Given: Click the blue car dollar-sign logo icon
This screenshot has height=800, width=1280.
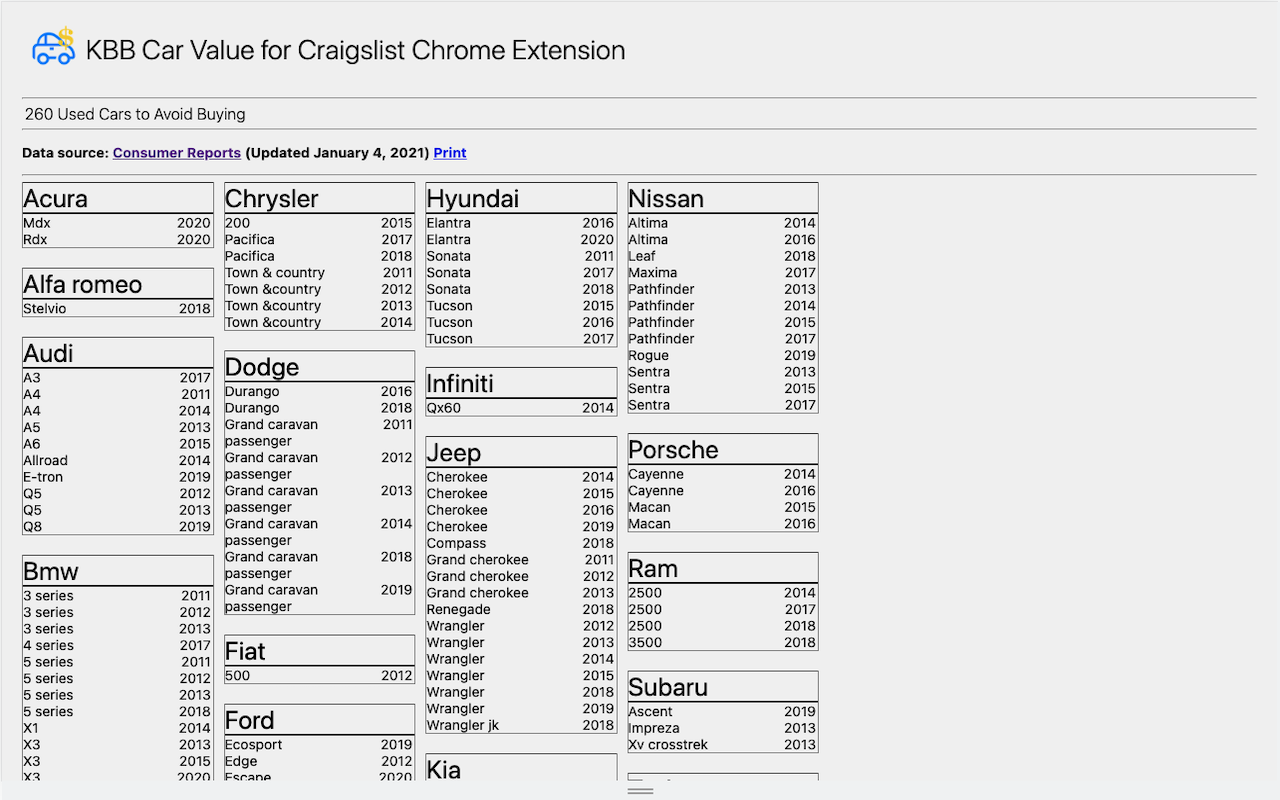Looking at the screenshot, I should click(54, 47).
